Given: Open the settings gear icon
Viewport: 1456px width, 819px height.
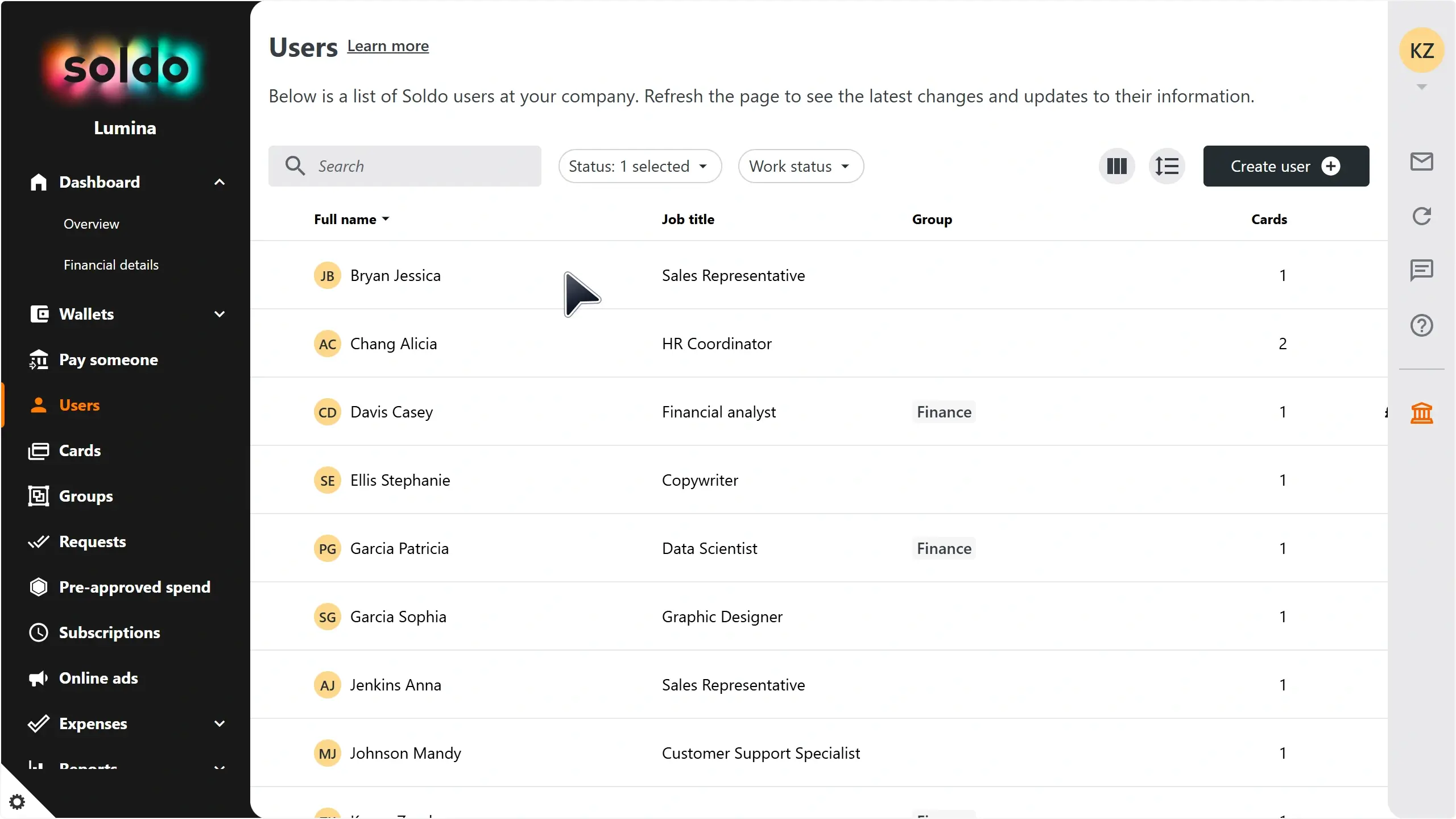Looking at the screenshot, I should tap(17, 802).
